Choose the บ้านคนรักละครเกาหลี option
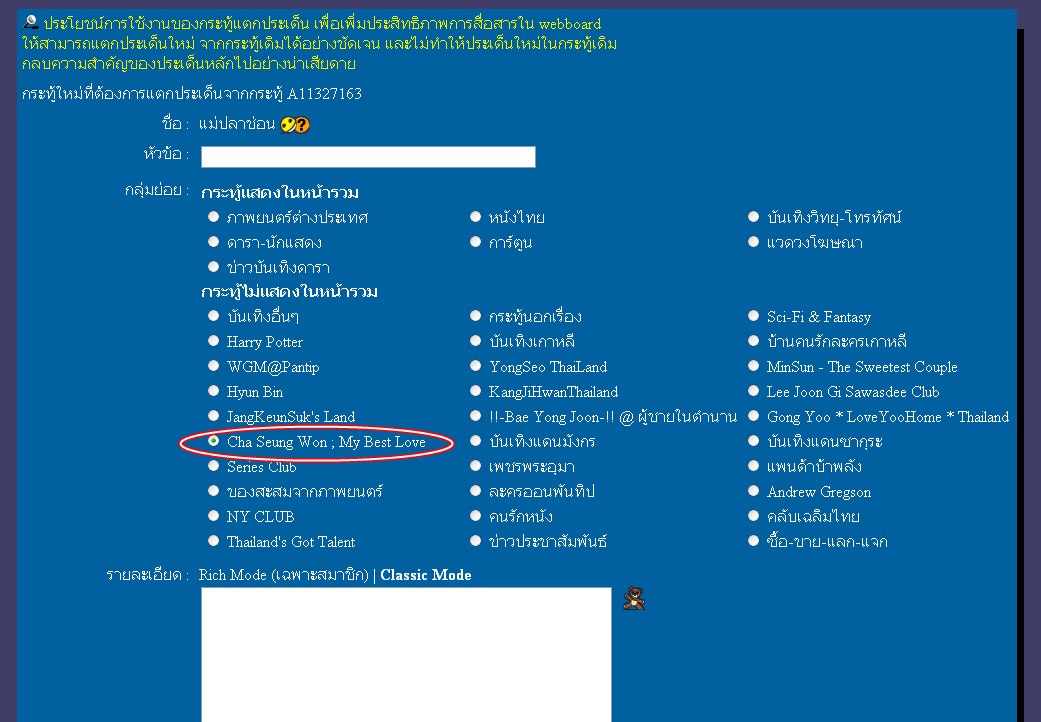Screen dimensions: 1041x722 [x=754, y=341]
